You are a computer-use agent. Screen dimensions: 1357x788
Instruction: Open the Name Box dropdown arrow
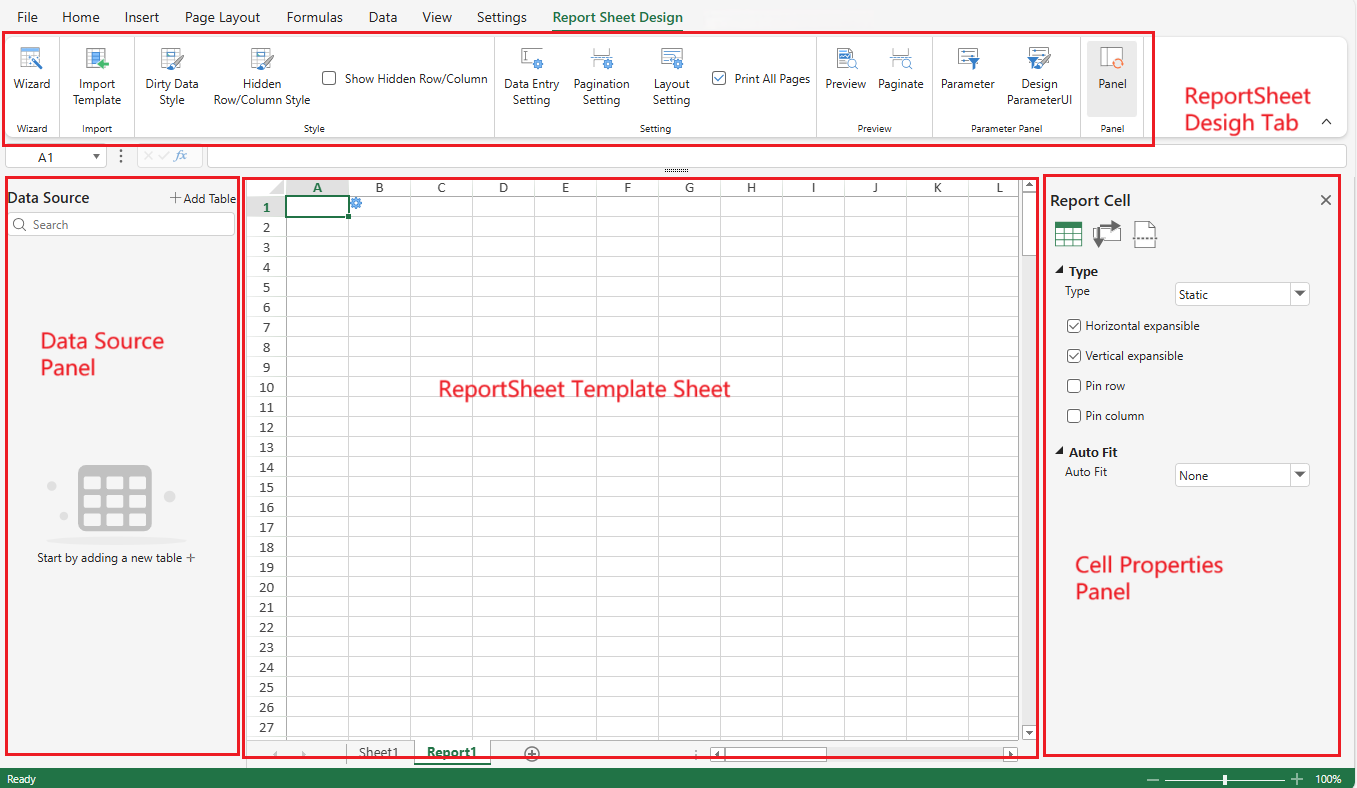pos(96,157)
